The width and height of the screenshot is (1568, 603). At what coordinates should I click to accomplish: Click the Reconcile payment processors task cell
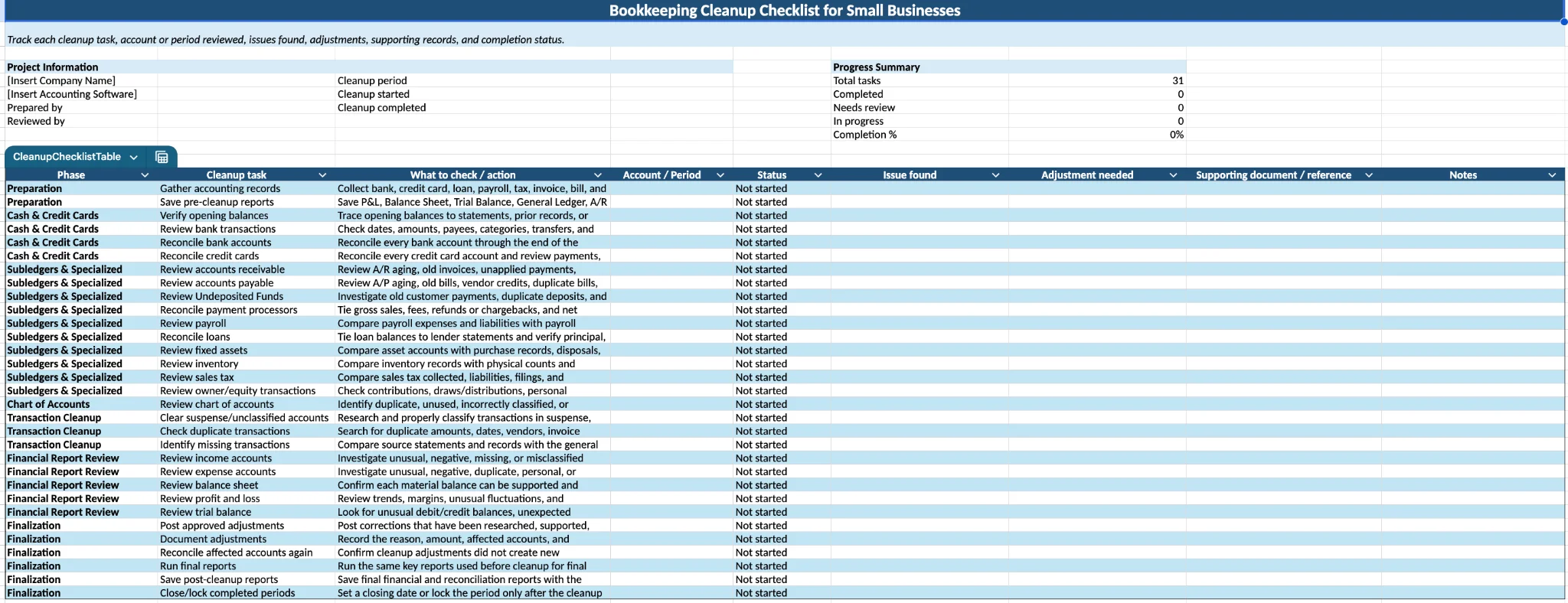click(246, 310)
